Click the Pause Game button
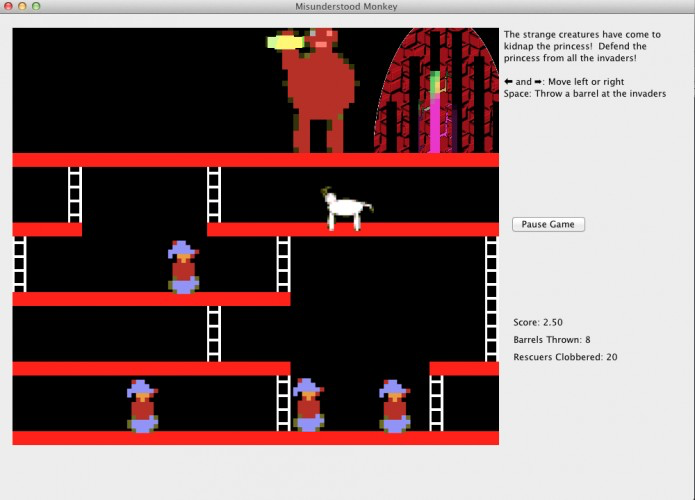 548,224
